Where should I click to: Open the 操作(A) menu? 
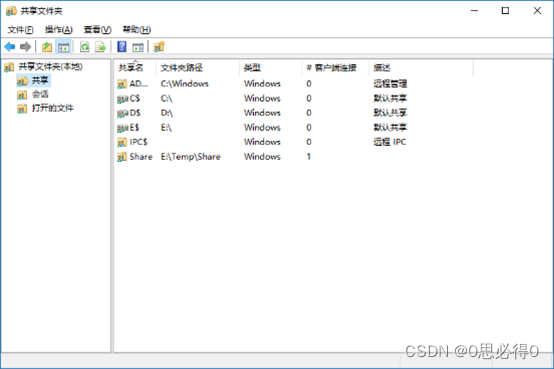pos(59,30)
